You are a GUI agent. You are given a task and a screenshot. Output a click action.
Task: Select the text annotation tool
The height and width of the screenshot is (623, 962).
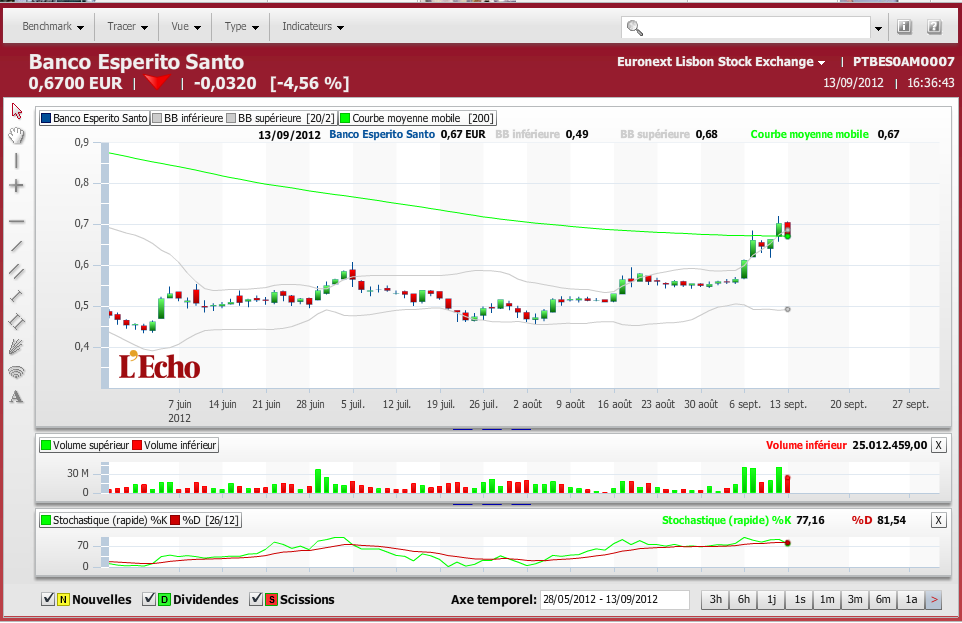pos(17,397)
